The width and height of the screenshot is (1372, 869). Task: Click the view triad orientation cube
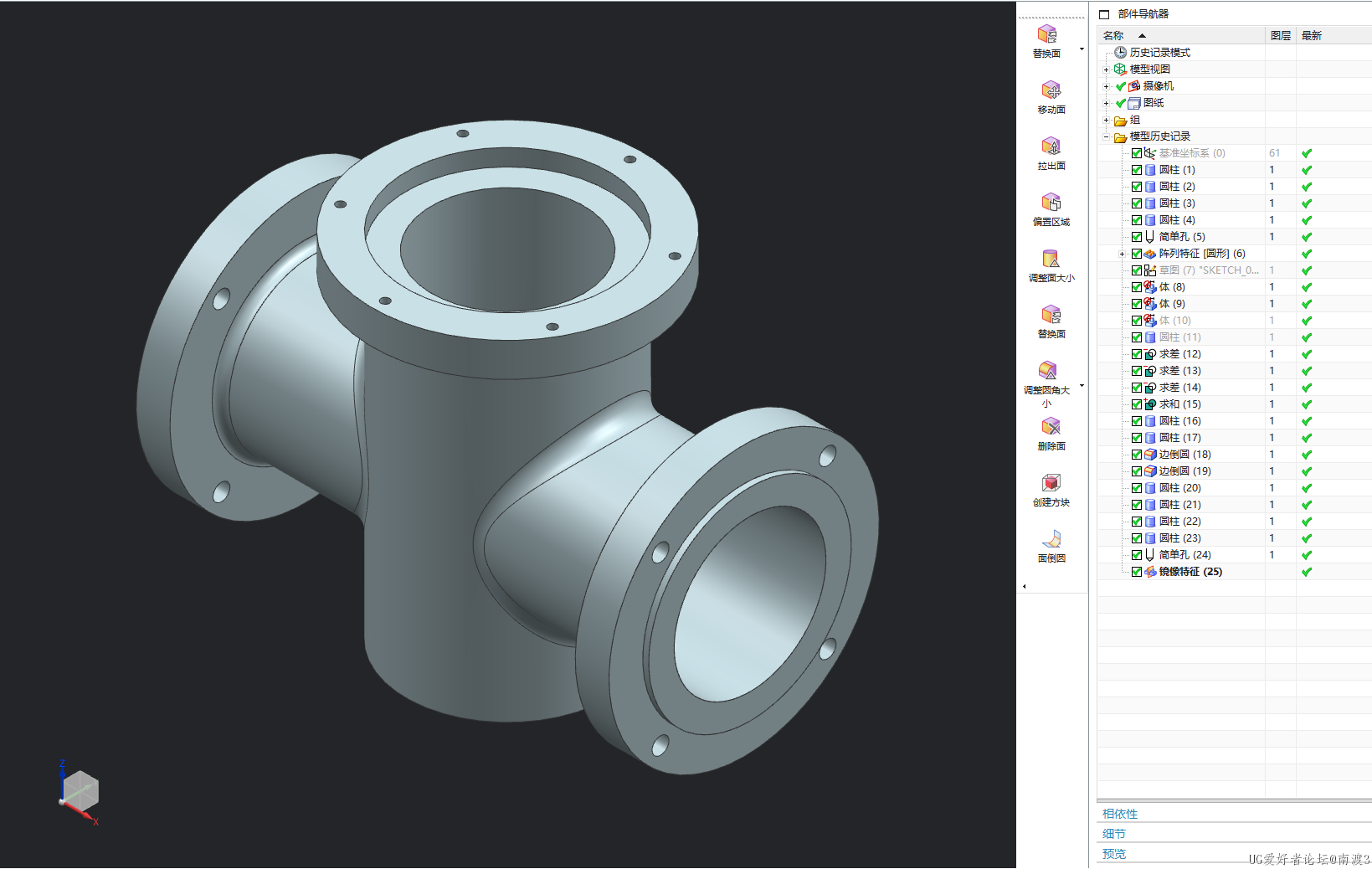80,790
